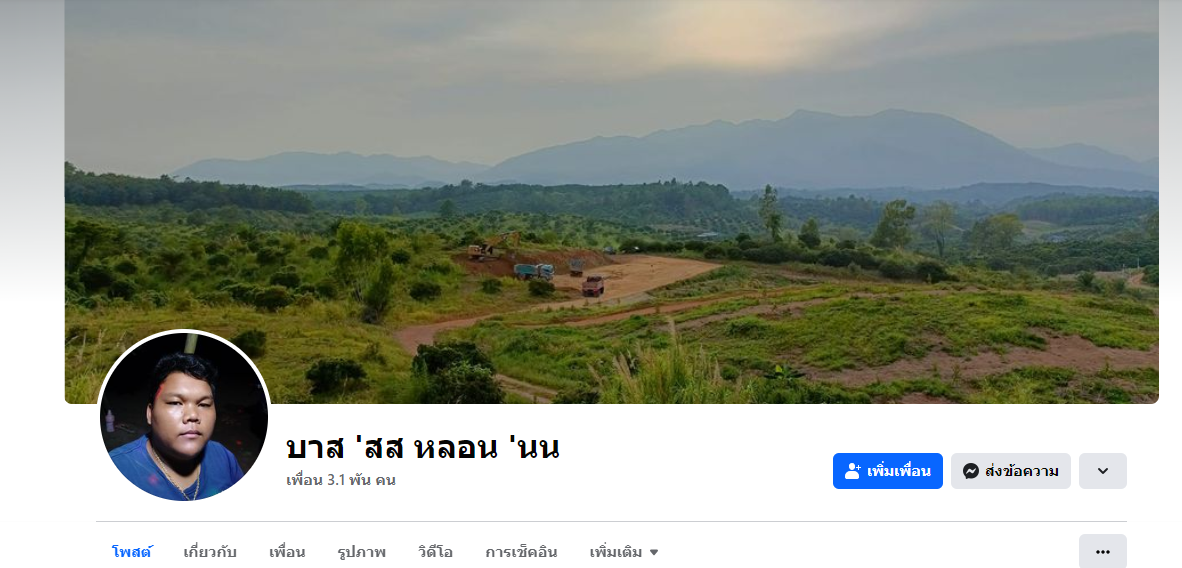Select the เพื่อน tab

tap(287, 552)
